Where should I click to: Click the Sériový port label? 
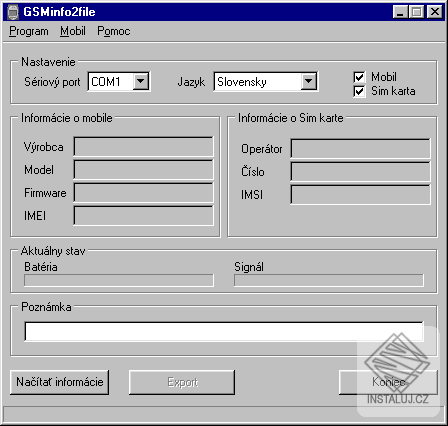click(52, 82)
